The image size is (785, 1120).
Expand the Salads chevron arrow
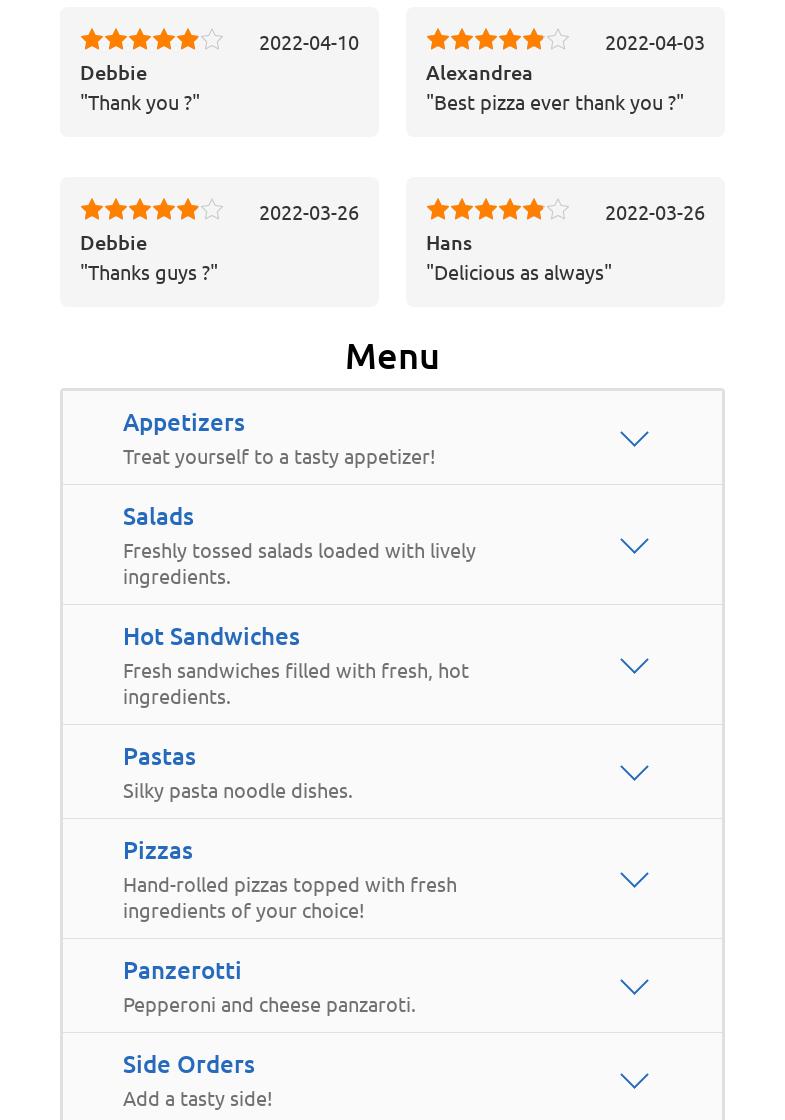pyautogui.click(x=634, y=545)
